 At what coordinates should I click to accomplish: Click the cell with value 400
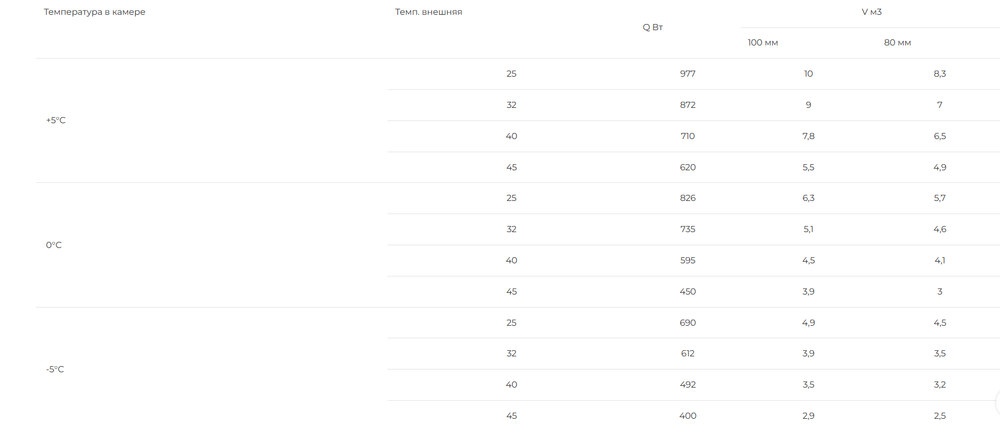pyautogui.click(x=688, y=416)
